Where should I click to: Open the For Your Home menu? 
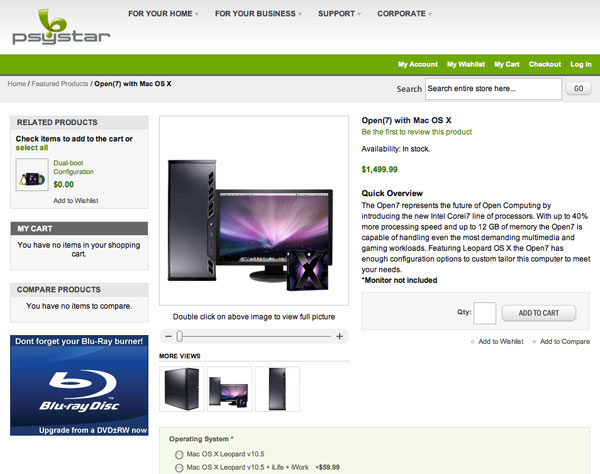(163, 14)
